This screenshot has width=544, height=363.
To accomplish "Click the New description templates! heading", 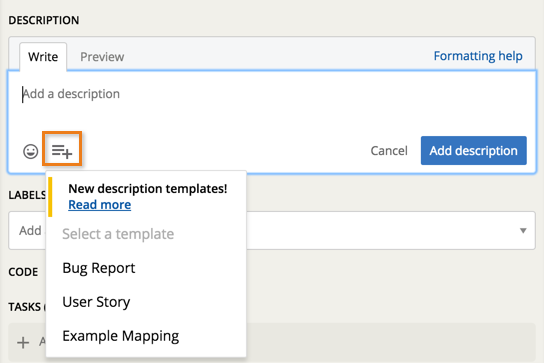I will [148, 188].
